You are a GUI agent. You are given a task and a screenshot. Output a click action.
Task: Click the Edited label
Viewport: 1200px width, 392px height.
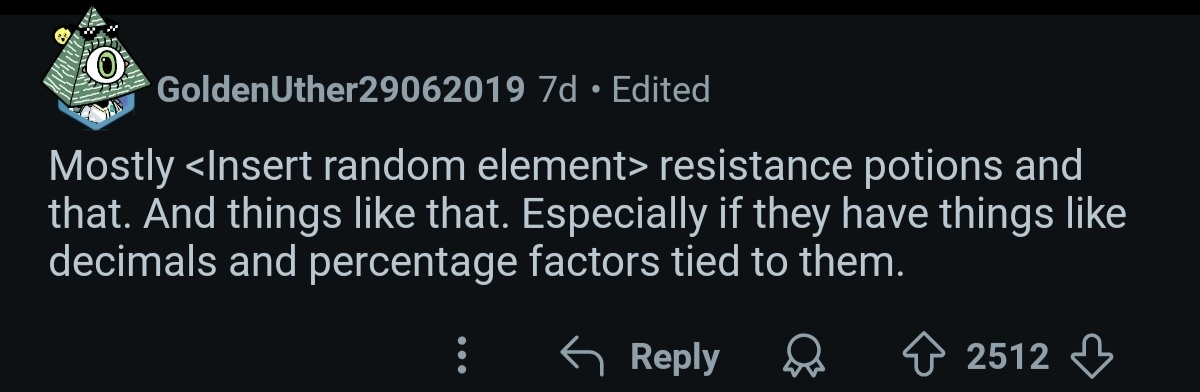coord(660,90)
